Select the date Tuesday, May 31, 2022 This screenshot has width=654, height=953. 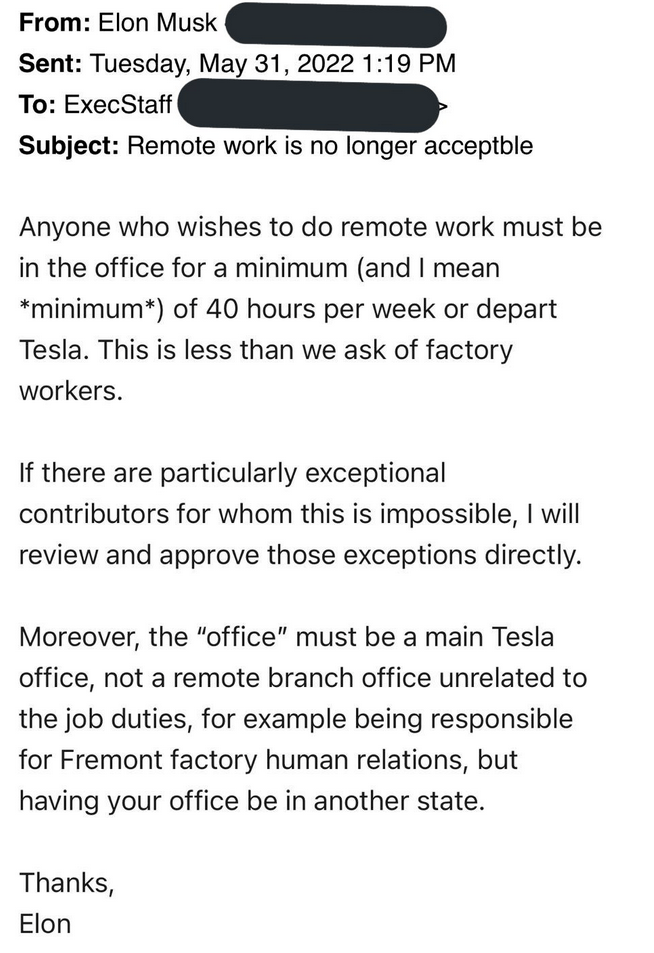[x=222, y=64]
